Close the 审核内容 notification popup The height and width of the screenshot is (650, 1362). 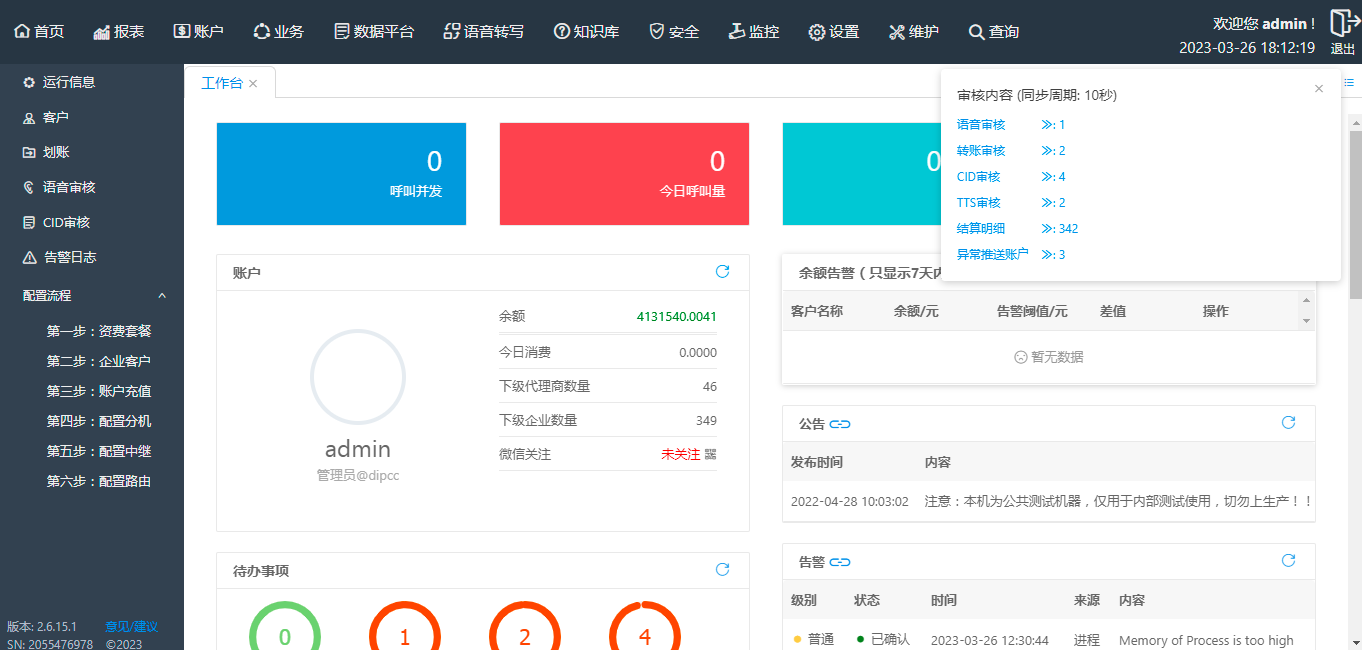click(x=1319, y=89)
